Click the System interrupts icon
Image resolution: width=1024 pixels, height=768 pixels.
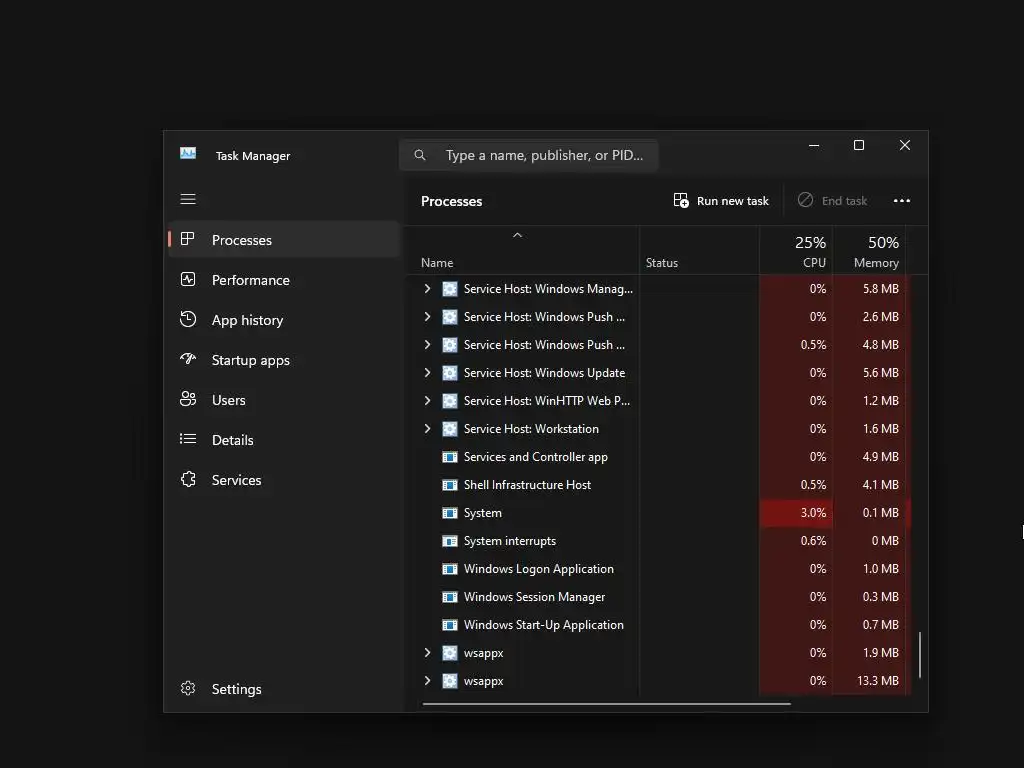[x=450, y=541]
